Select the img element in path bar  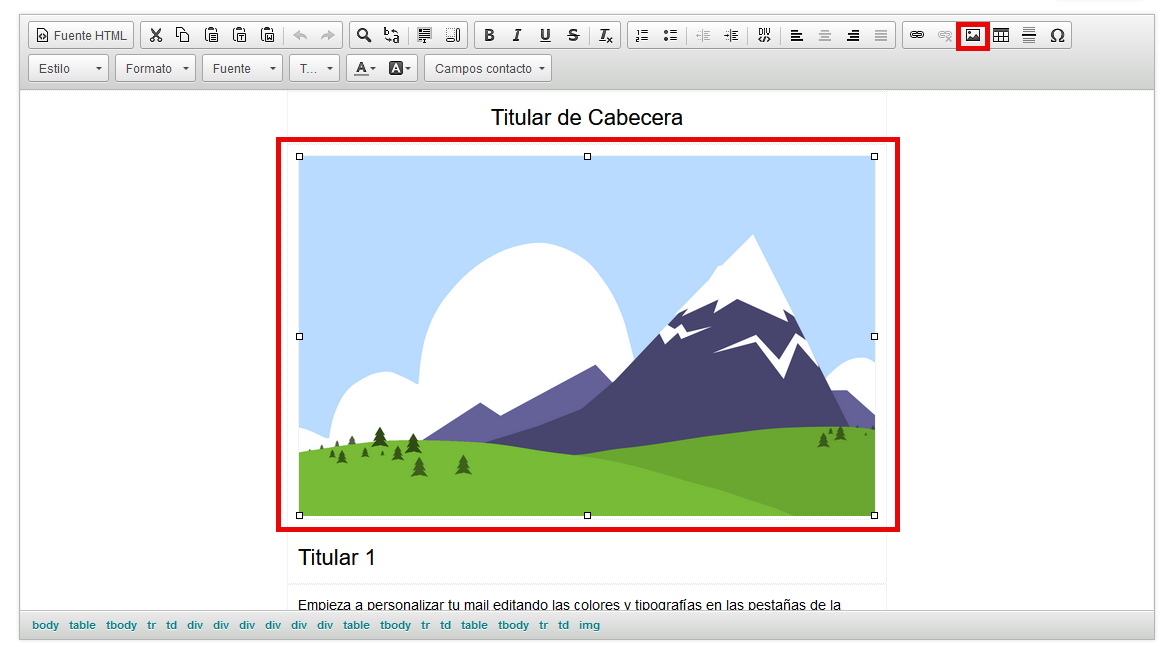tap(590, 626)
